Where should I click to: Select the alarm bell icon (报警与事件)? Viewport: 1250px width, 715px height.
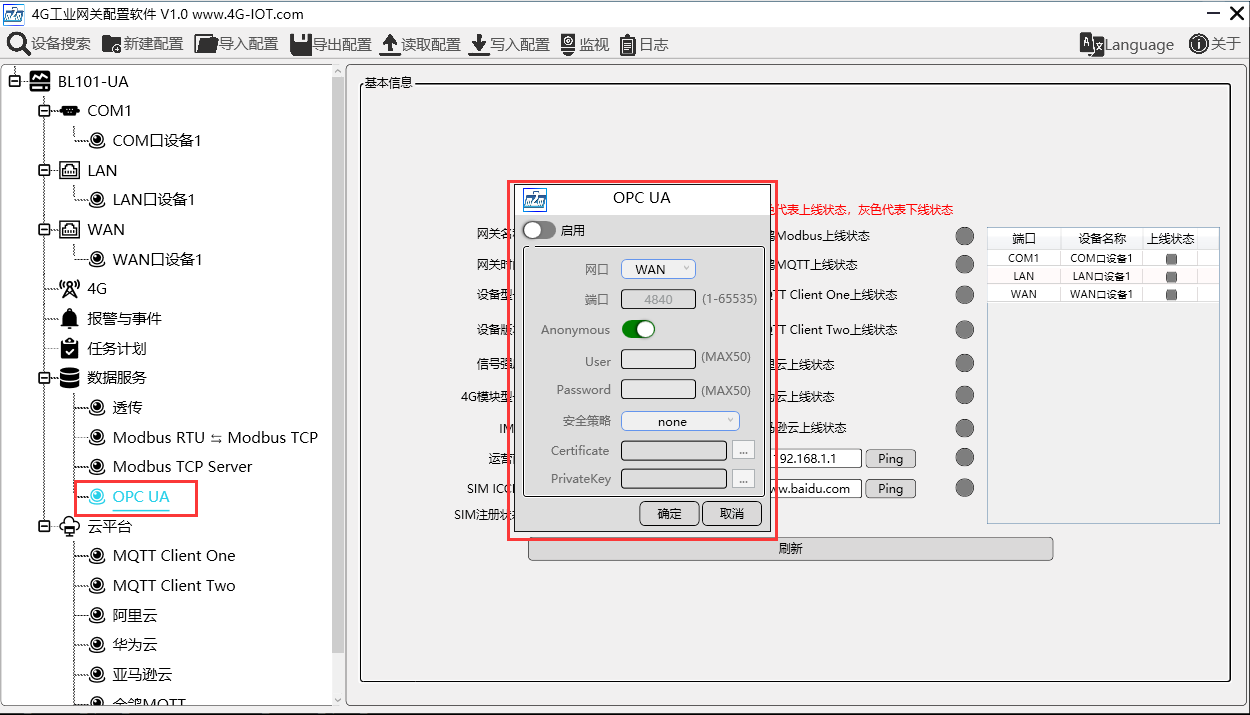[x=70, y=318]
